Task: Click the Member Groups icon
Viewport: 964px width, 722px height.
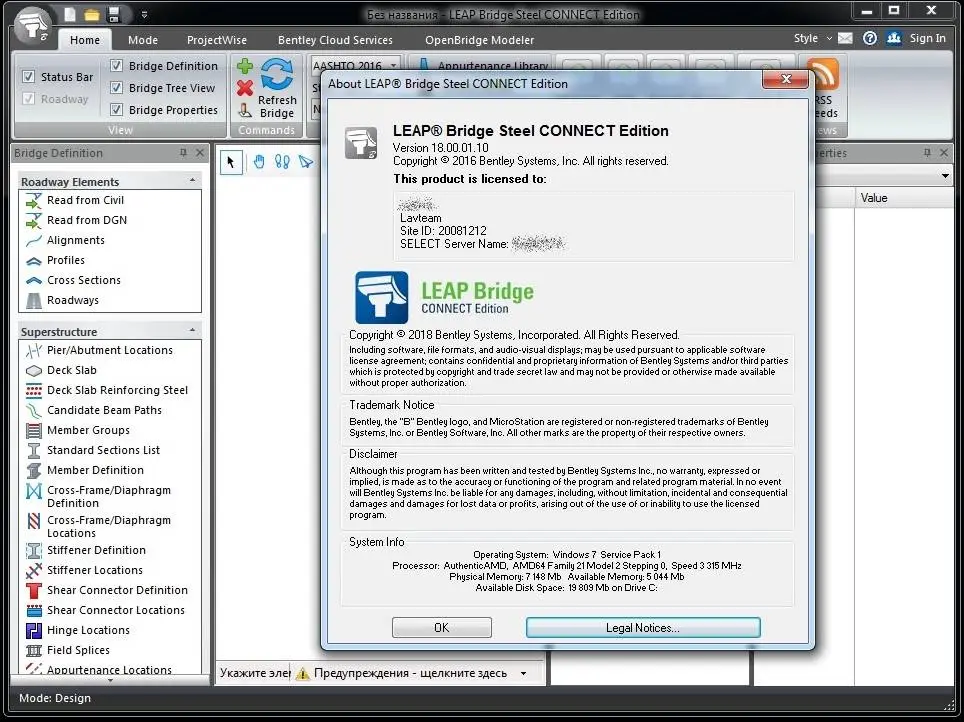Action: coord(34,430)
